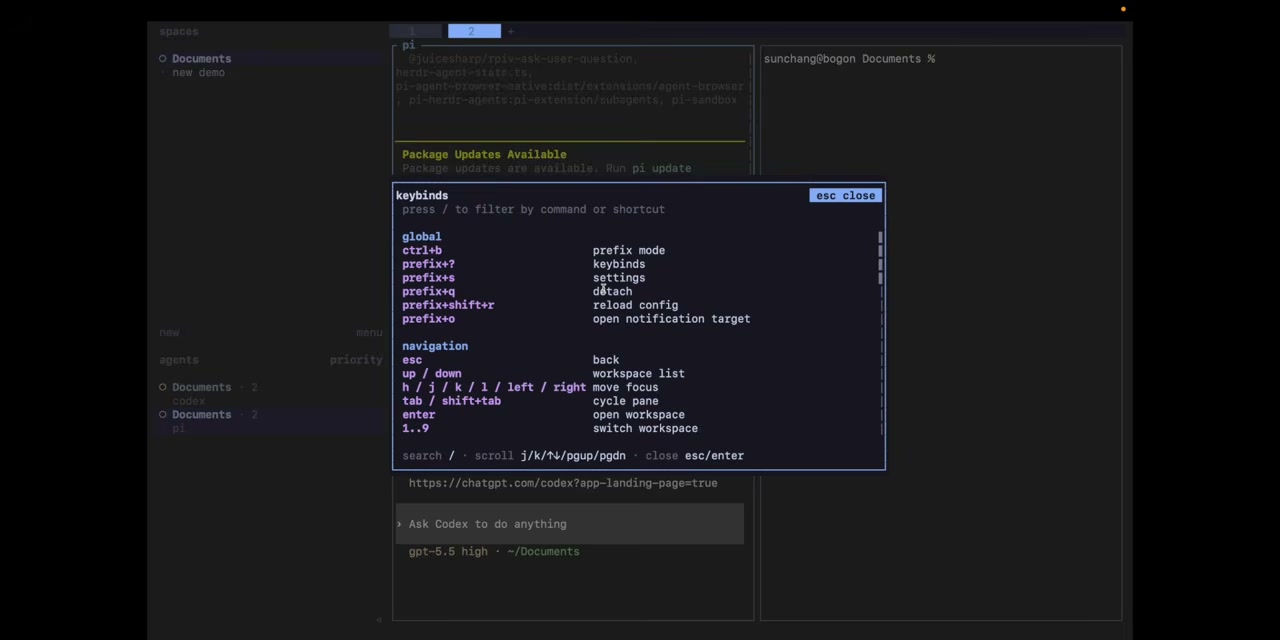Click the esc close button in keybinds
Viewport: 1280px width, 640px height.
click(845, 195)
